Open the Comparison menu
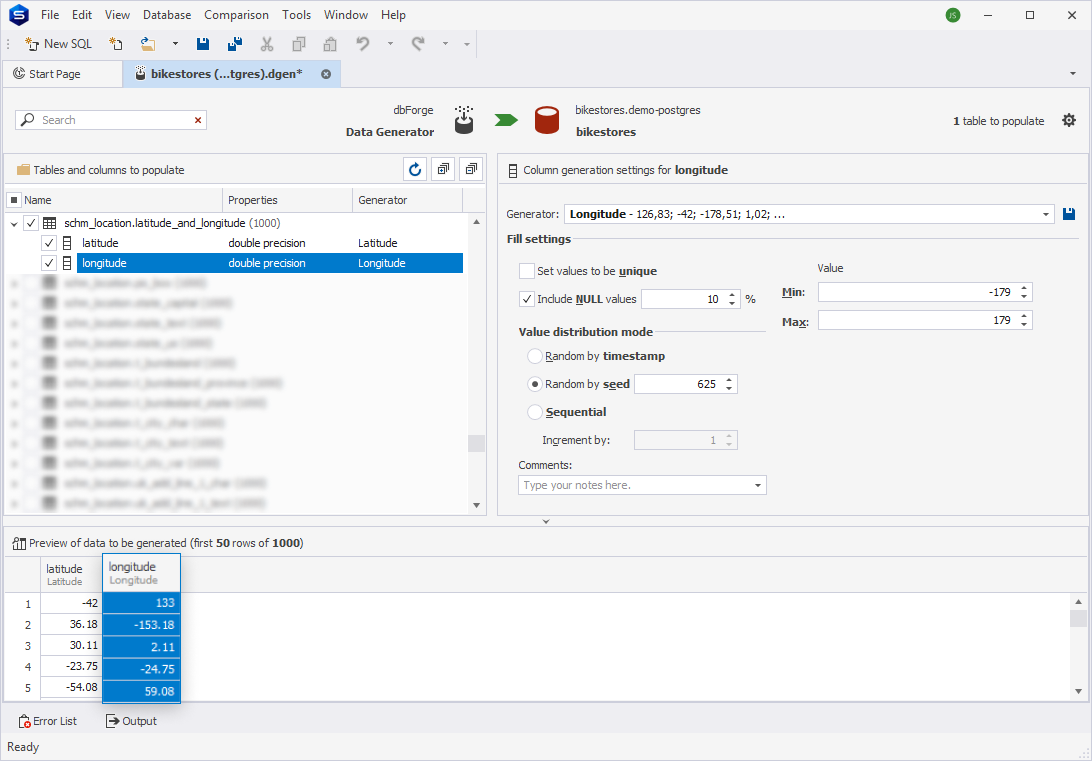Image resolution: width=1092 pixels, height=761 pixels. 236,15
